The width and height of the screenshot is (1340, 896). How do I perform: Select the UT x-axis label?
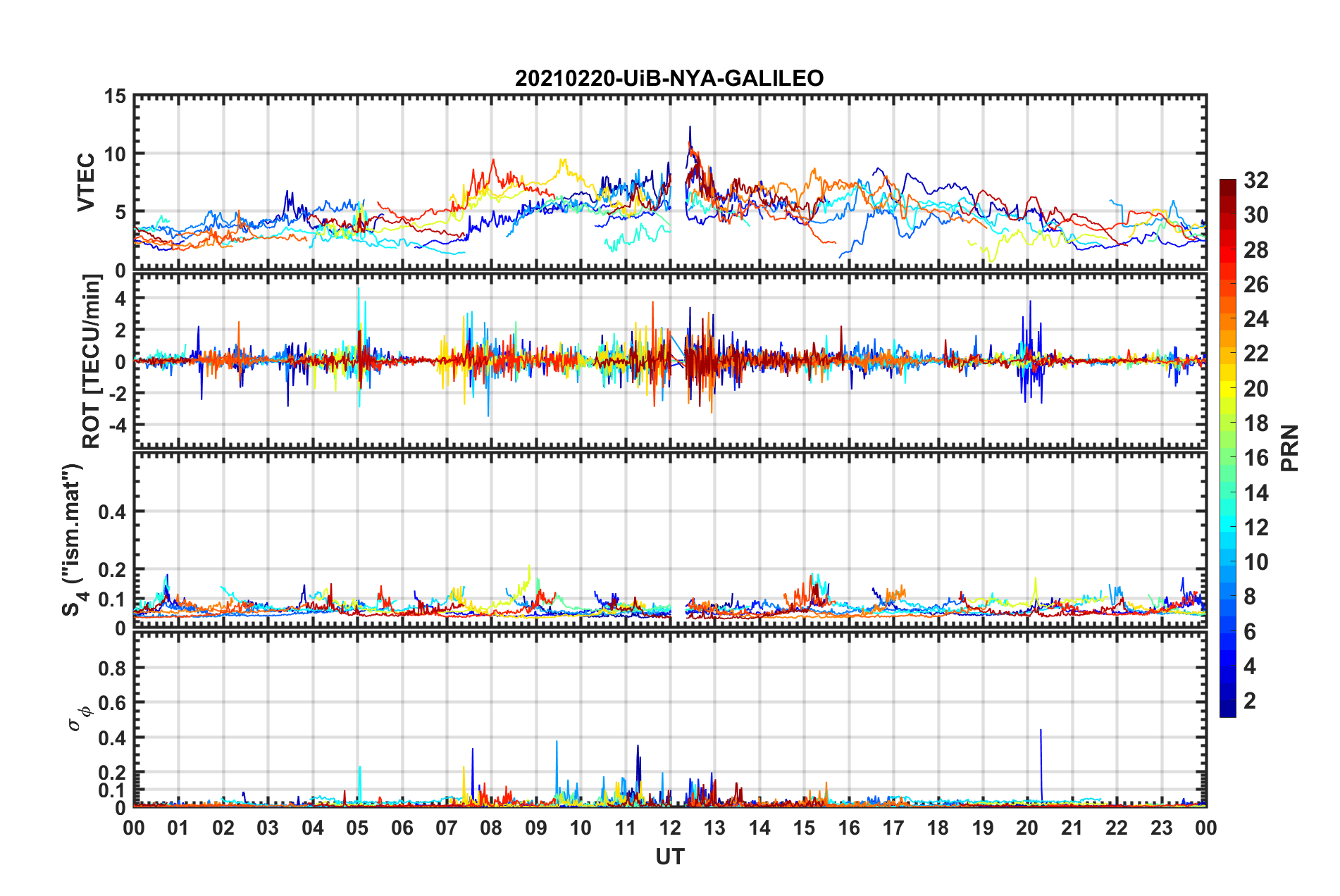[x=670, y=857]
